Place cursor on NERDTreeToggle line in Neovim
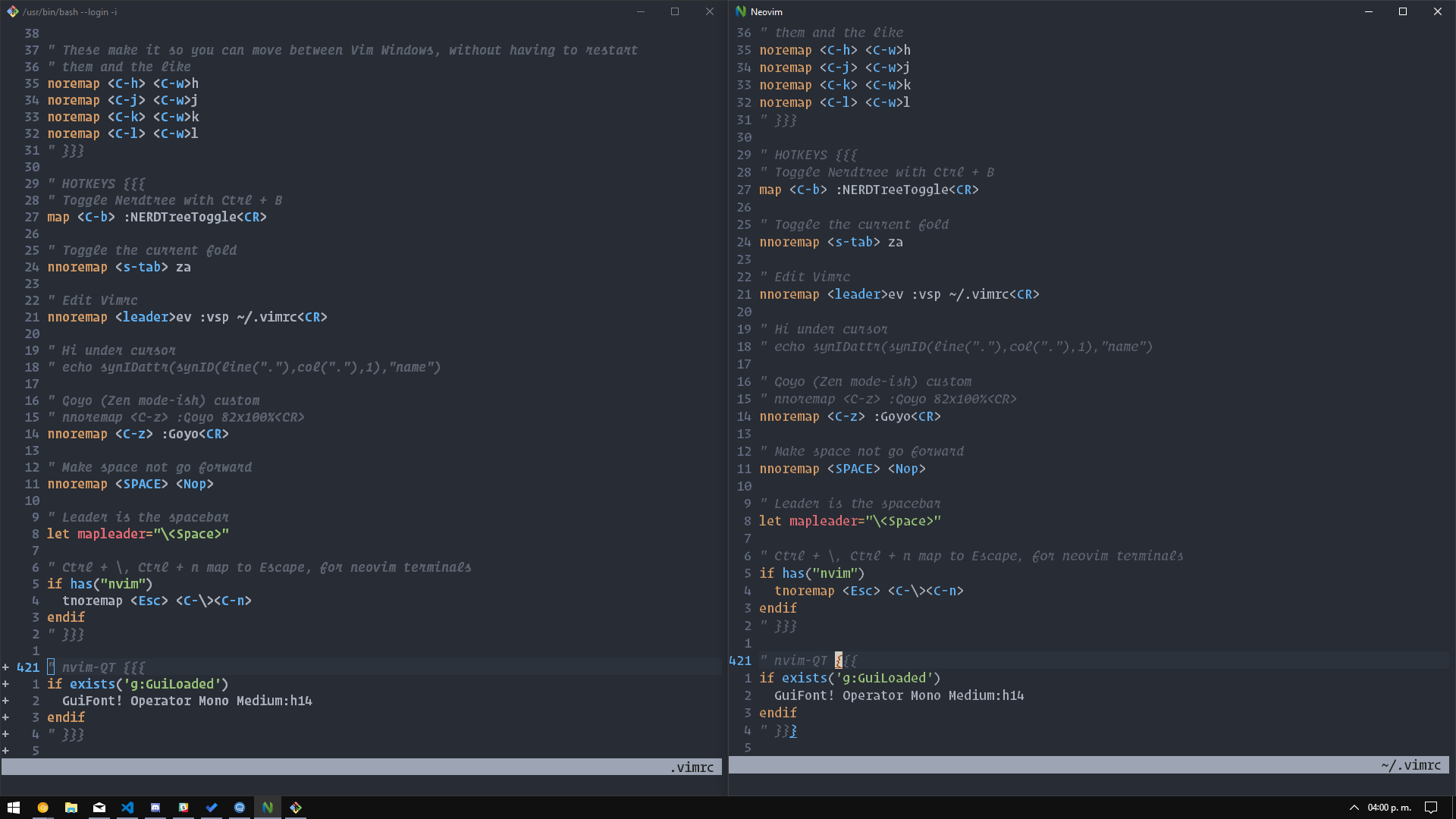 pos(869,190)
